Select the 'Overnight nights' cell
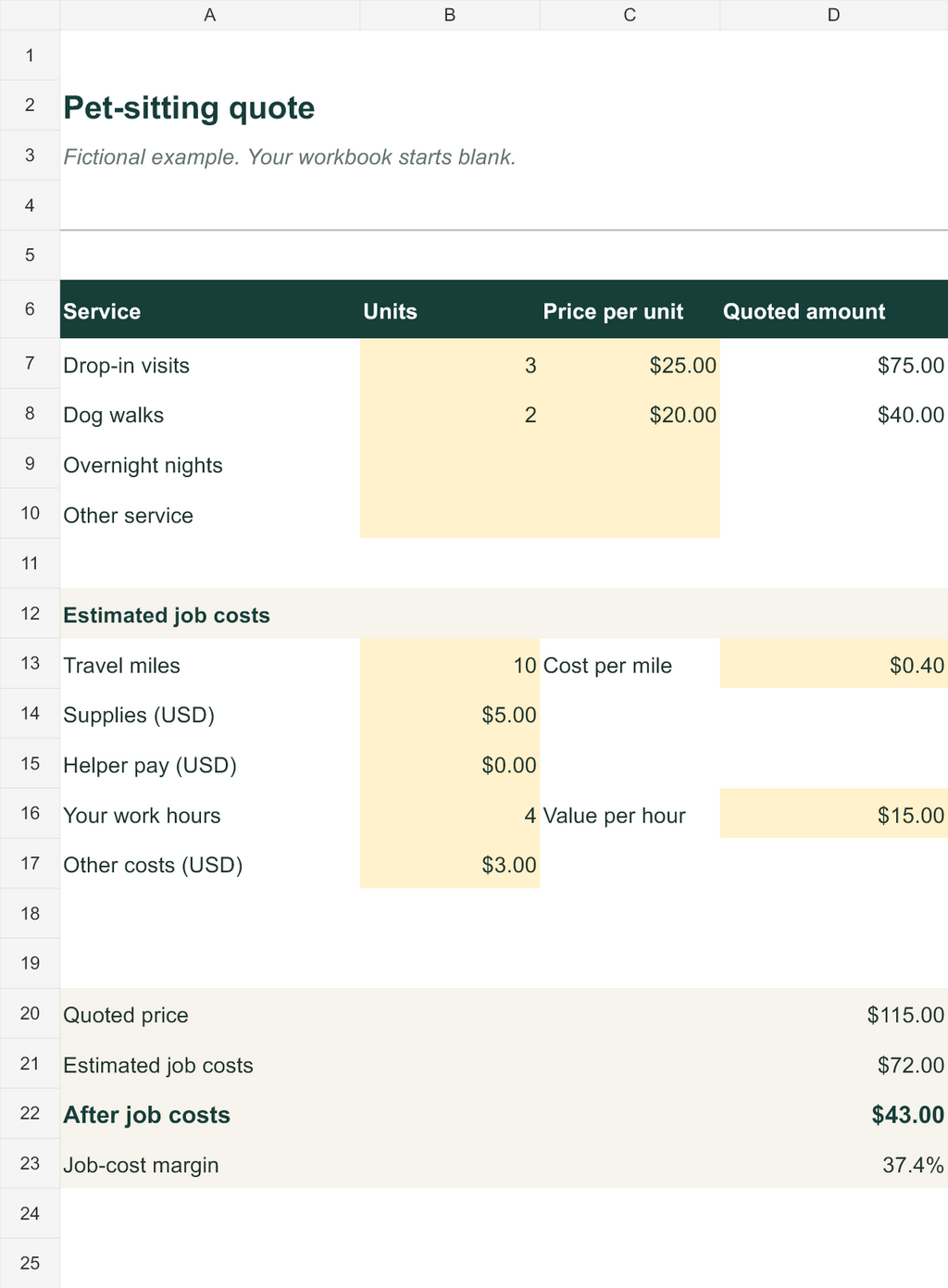 (210, 463)
